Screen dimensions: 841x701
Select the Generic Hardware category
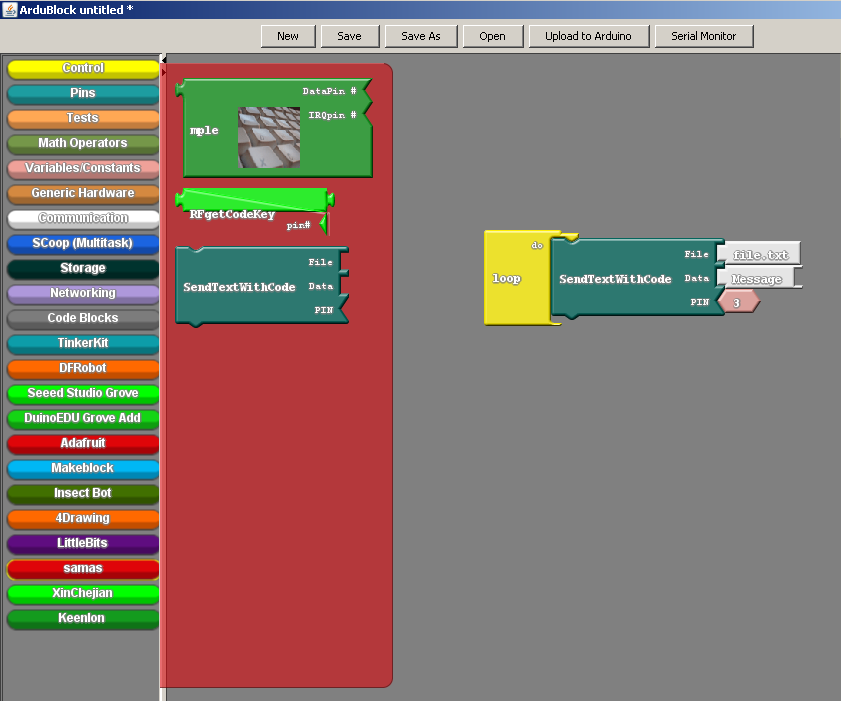tap(83, 194)
